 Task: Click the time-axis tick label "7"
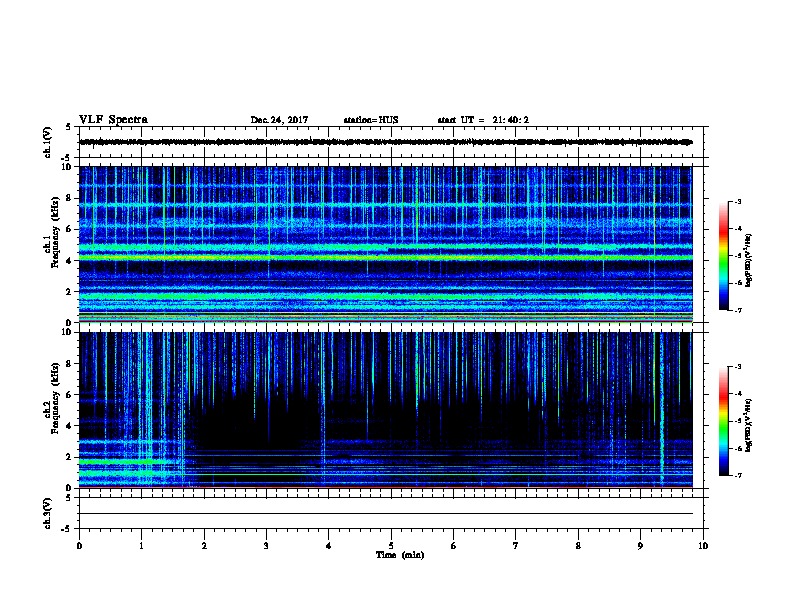[x=516, y=546]
